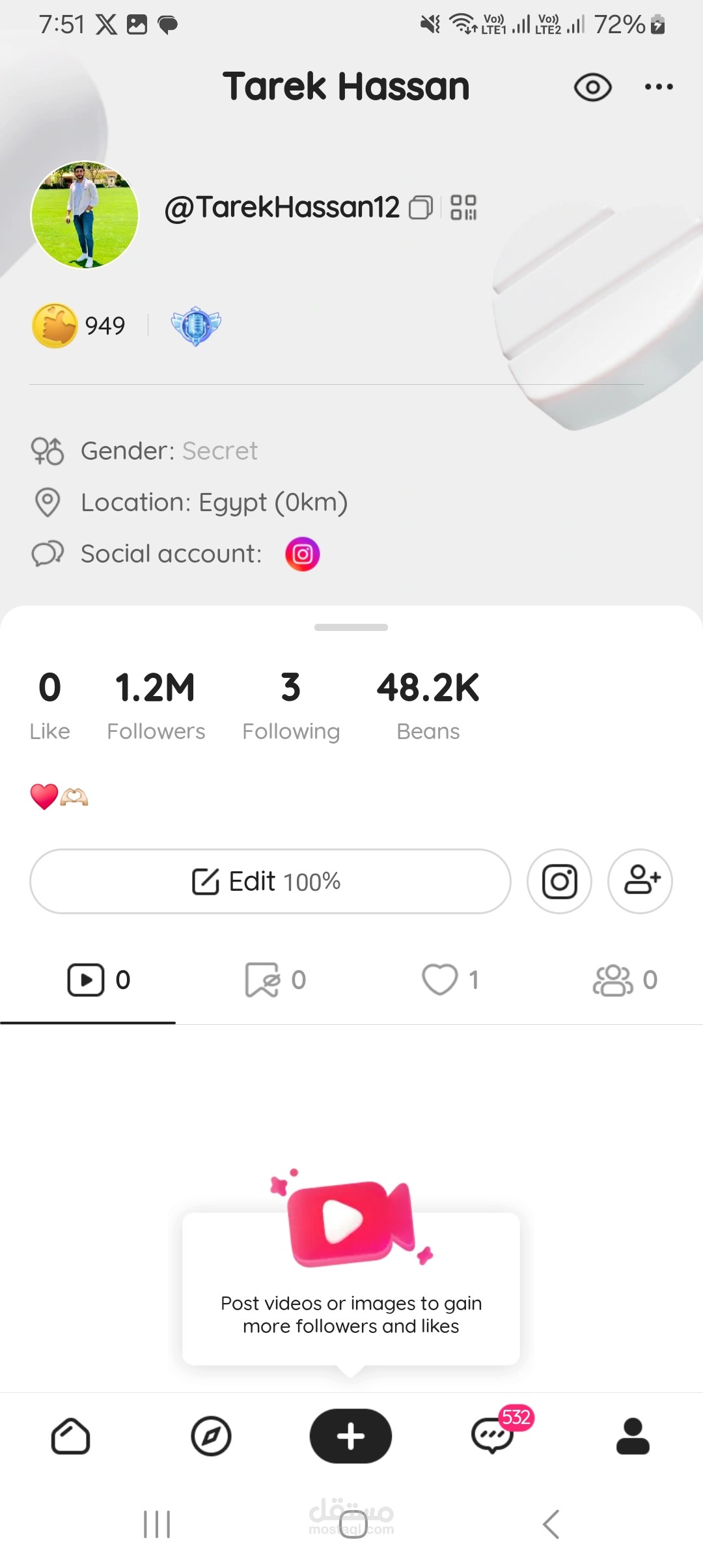Tap the blue microphone medal badge

[x=196, y=326]
